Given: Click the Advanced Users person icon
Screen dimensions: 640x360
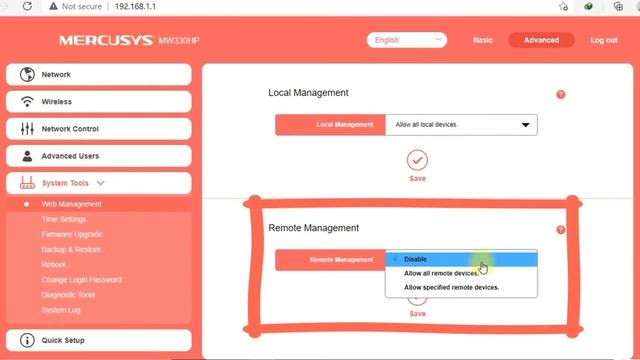Looking at the screenshot, I should coord(27,156).
